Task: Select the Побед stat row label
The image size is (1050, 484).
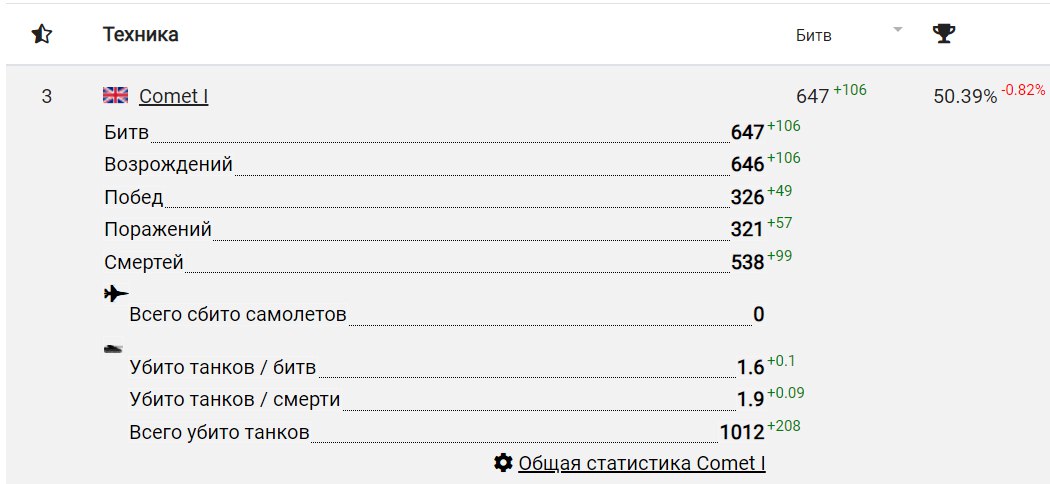Action: [133, 197]
